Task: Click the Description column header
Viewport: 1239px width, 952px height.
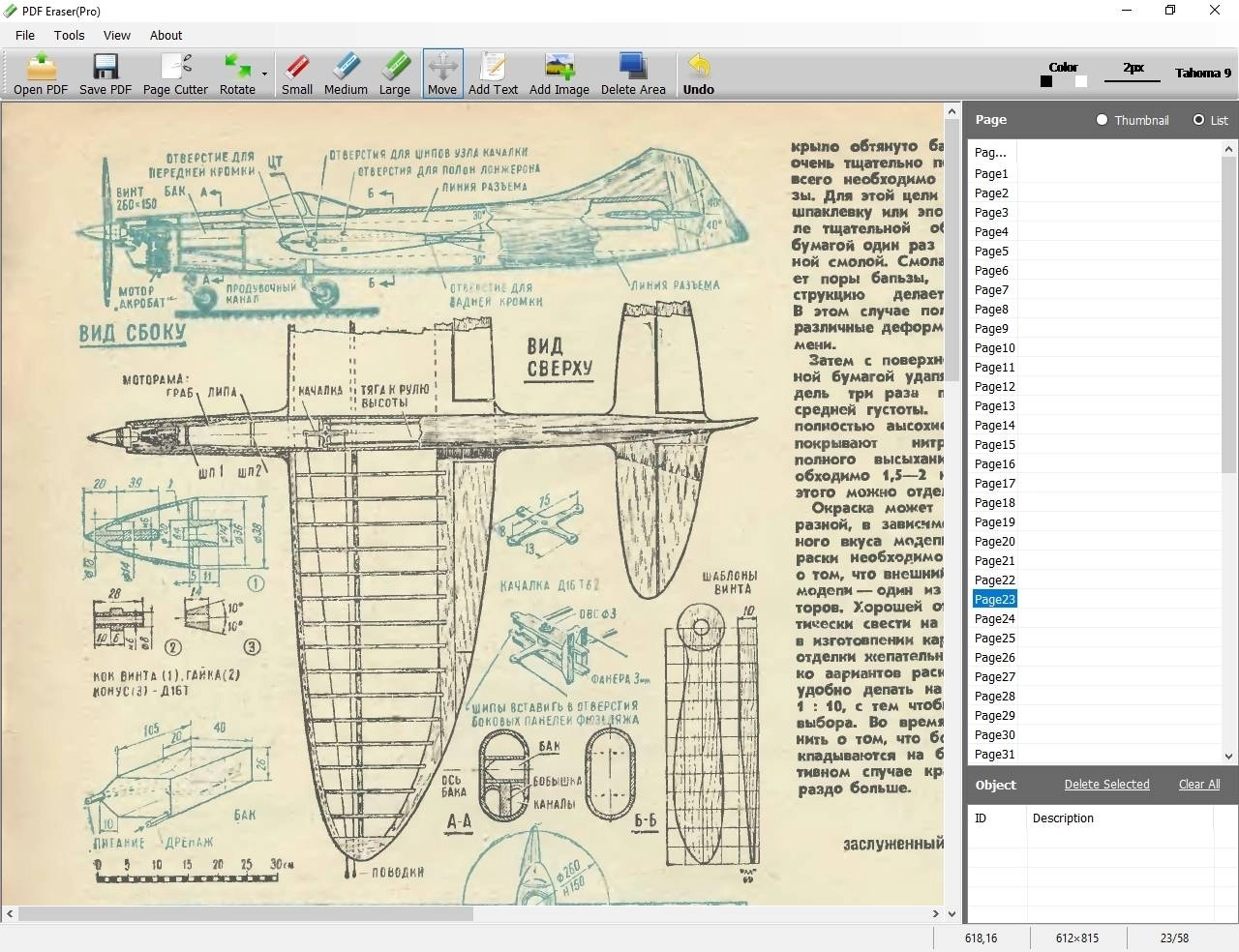Action: (x=1120, y=818)
